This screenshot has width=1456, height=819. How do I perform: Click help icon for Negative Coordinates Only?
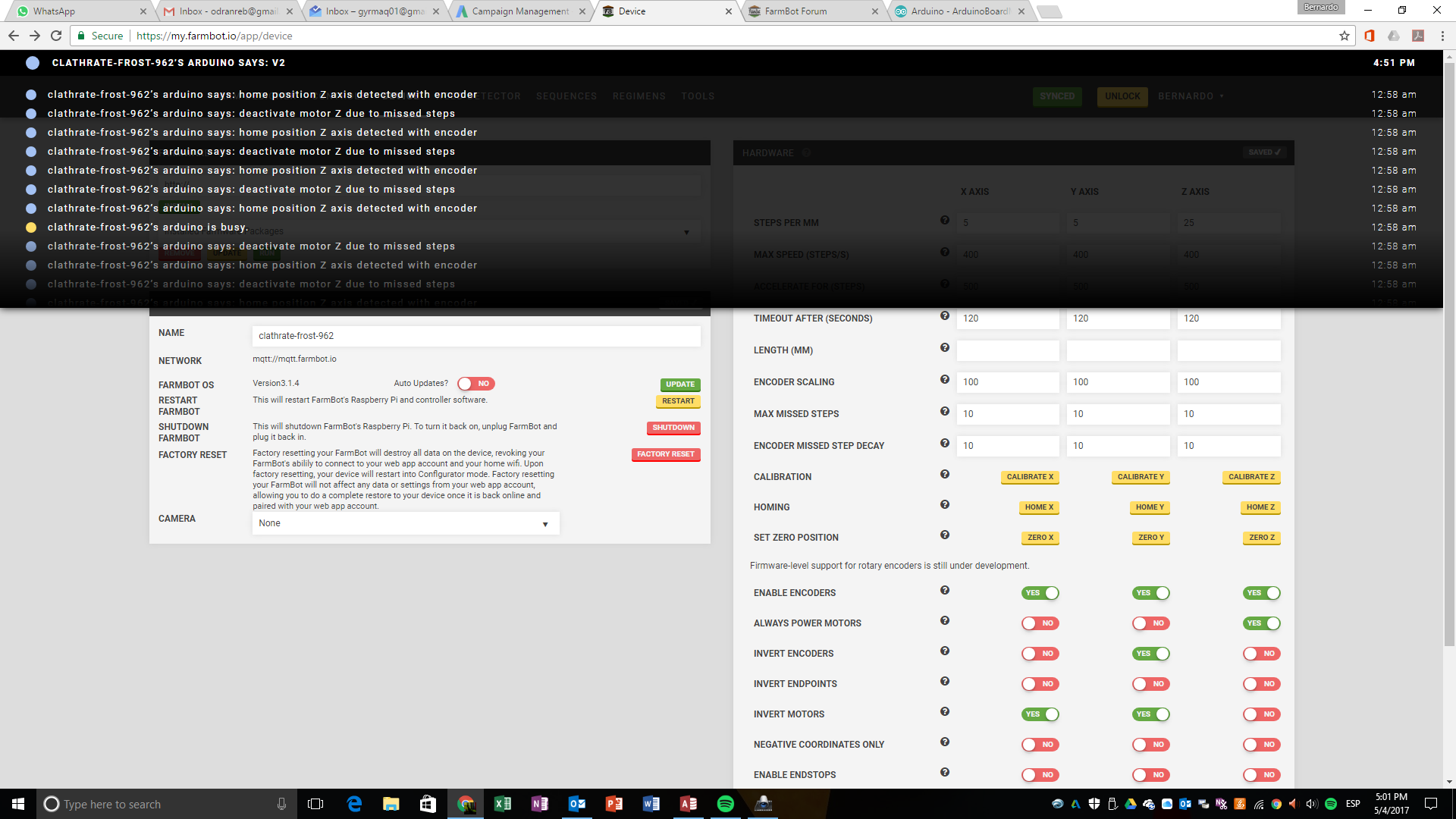click(x=945, y=742)
